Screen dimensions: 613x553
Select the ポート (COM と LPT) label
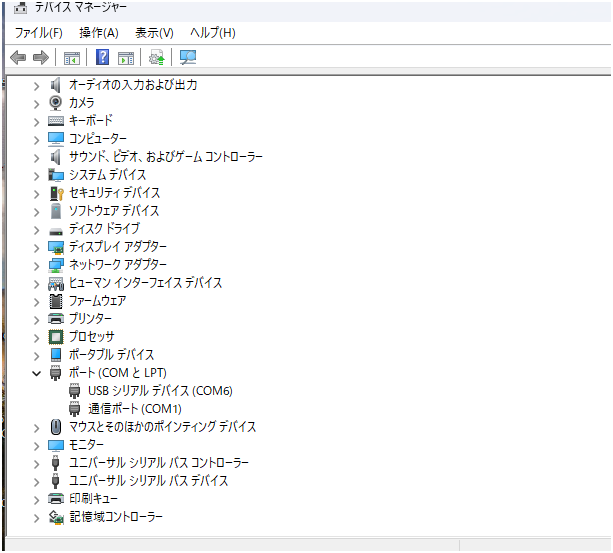[118, 372]
